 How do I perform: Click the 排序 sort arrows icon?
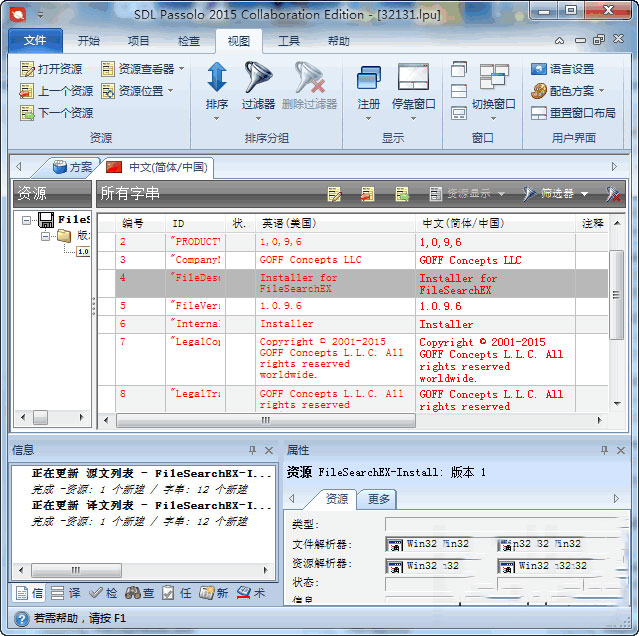(x=217, y=77)
